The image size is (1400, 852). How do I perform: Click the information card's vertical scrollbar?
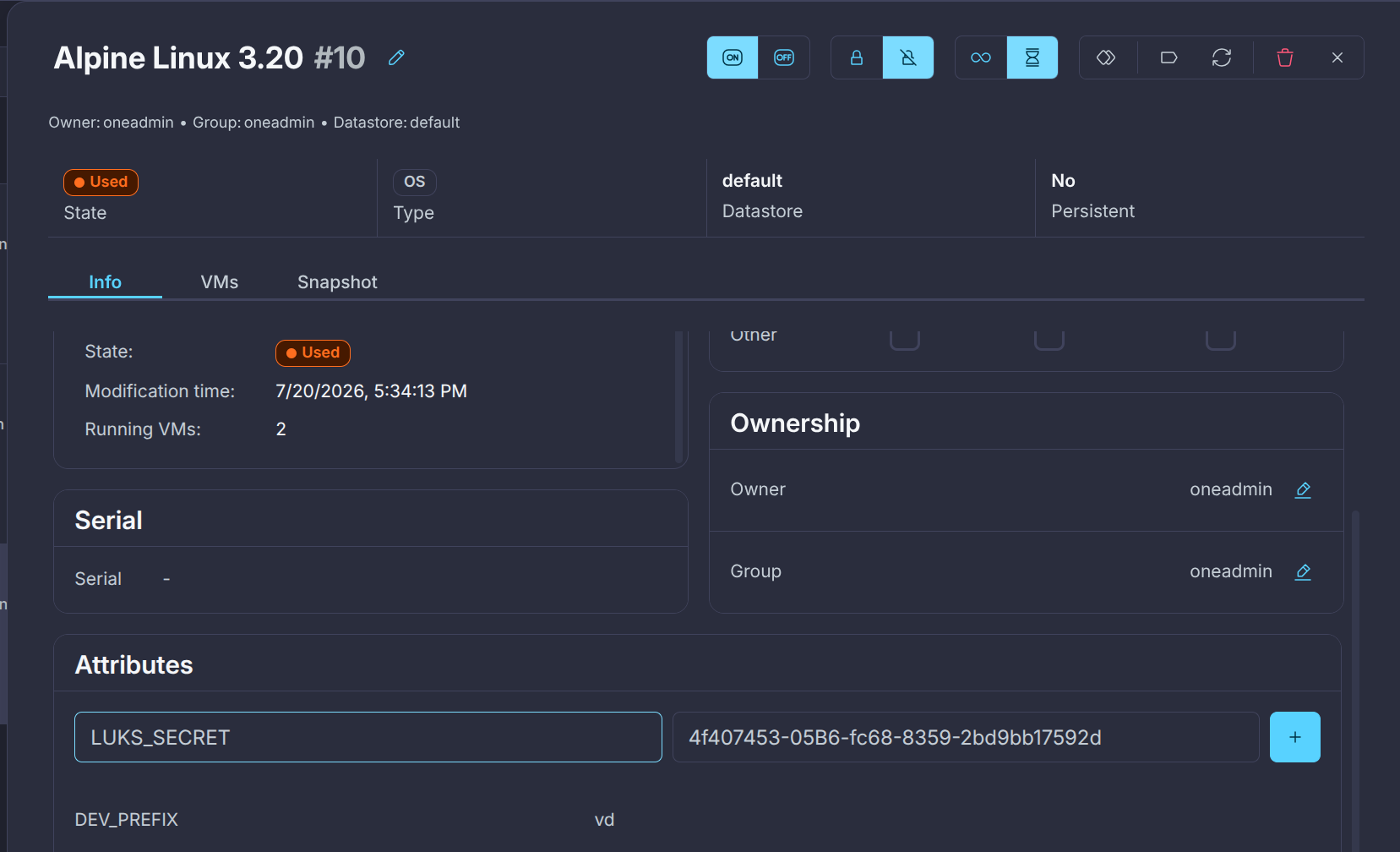678,396
